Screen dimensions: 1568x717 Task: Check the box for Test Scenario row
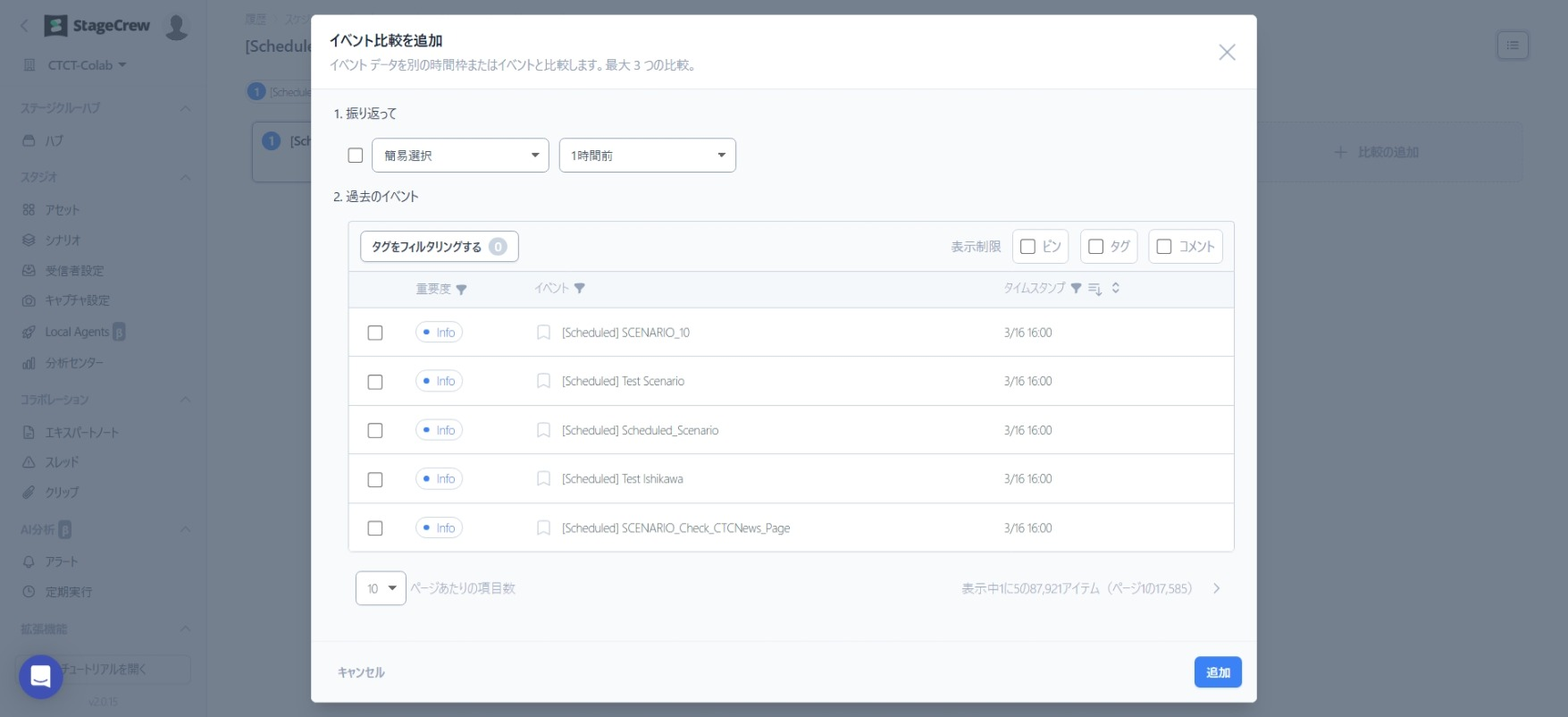[375, 382]
